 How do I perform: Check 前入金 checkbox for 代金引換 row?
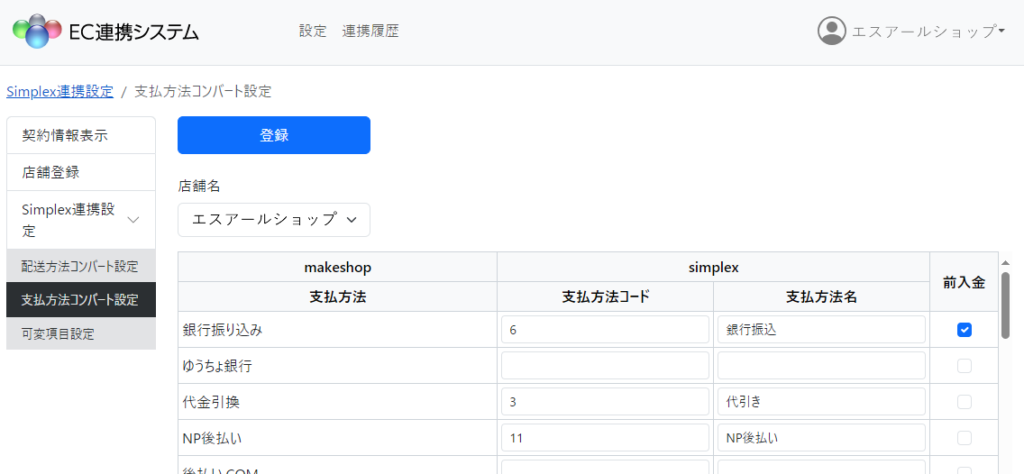coord(964,402)
